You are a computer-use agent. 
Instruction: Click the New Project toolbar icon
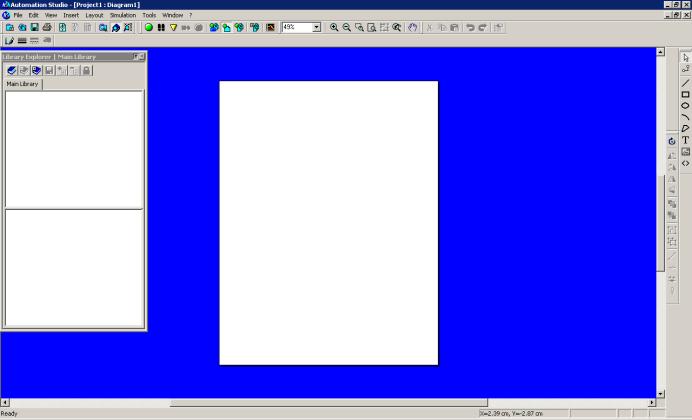[9, 27]
